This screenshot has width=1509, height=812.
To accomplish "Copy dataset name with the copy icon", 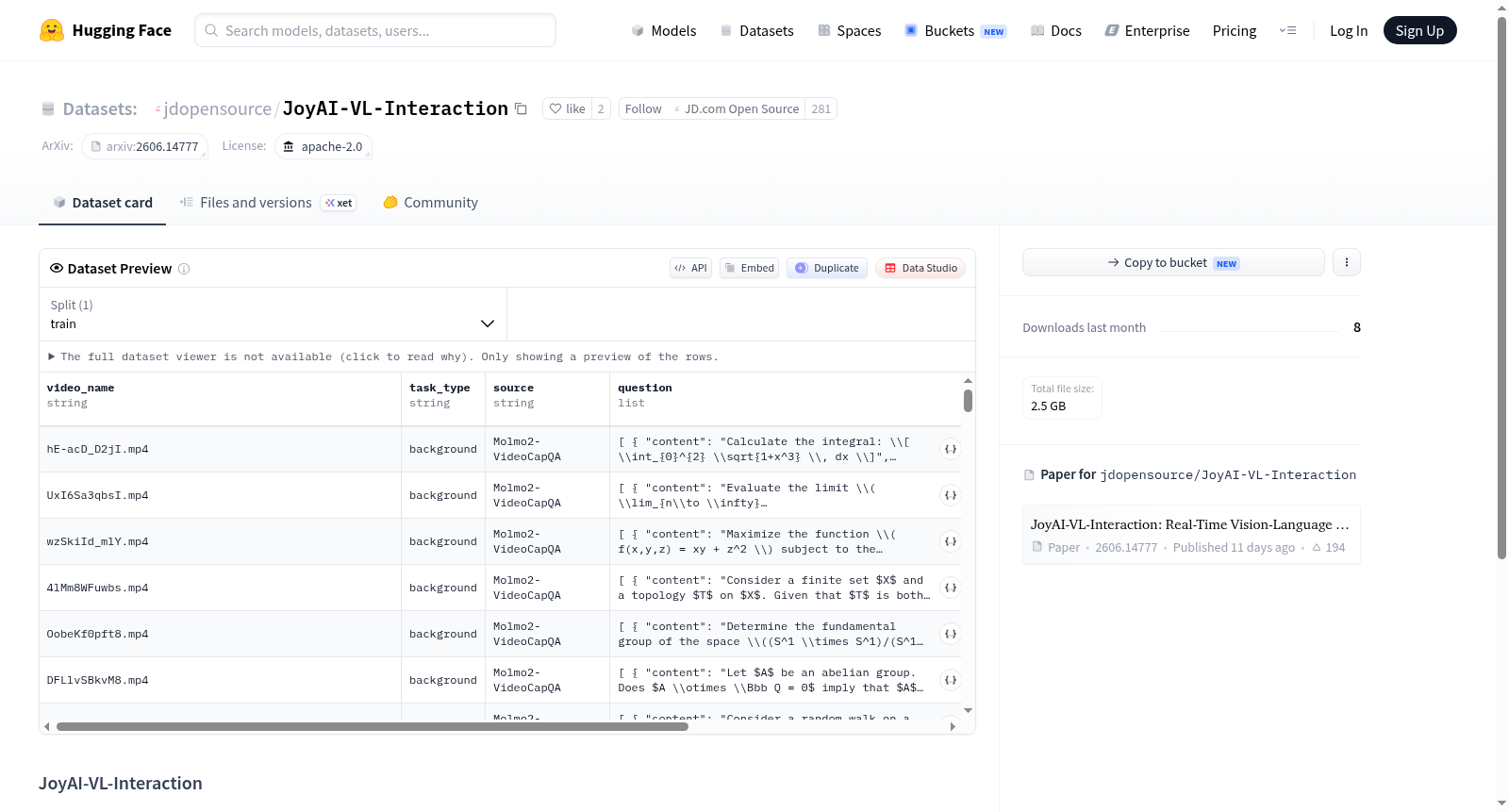I will (521, 108).
